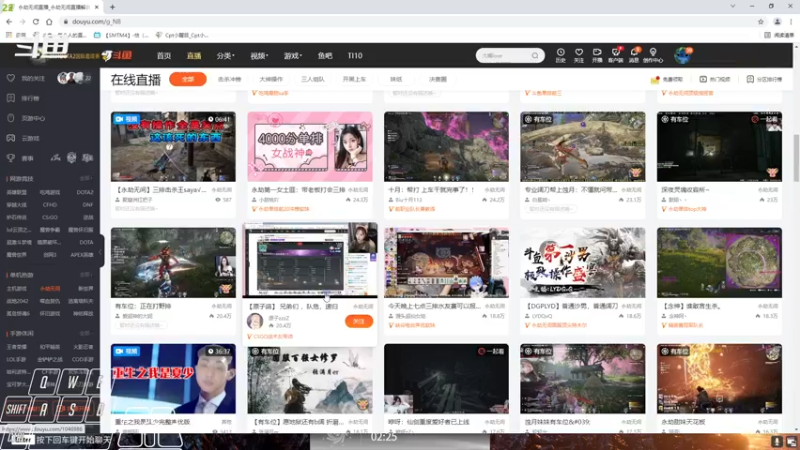The image size is (800, 450).
Task: Click the Douyu logo in header
Action: 116,55
